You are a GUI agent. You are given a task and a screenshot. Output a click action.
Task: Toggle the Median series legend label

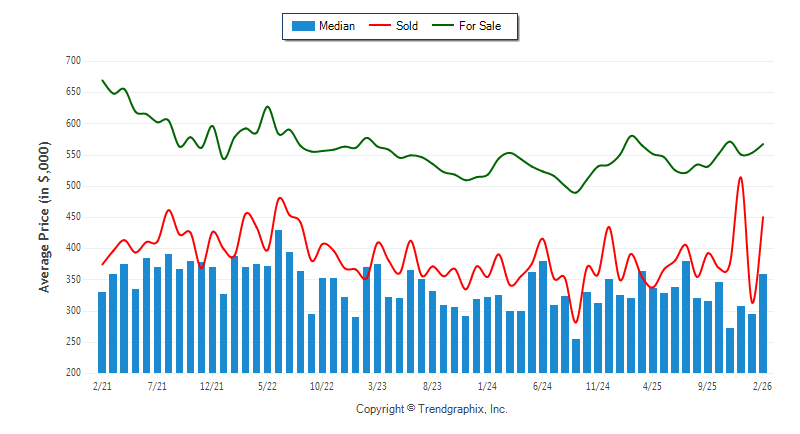click(335, 26)
